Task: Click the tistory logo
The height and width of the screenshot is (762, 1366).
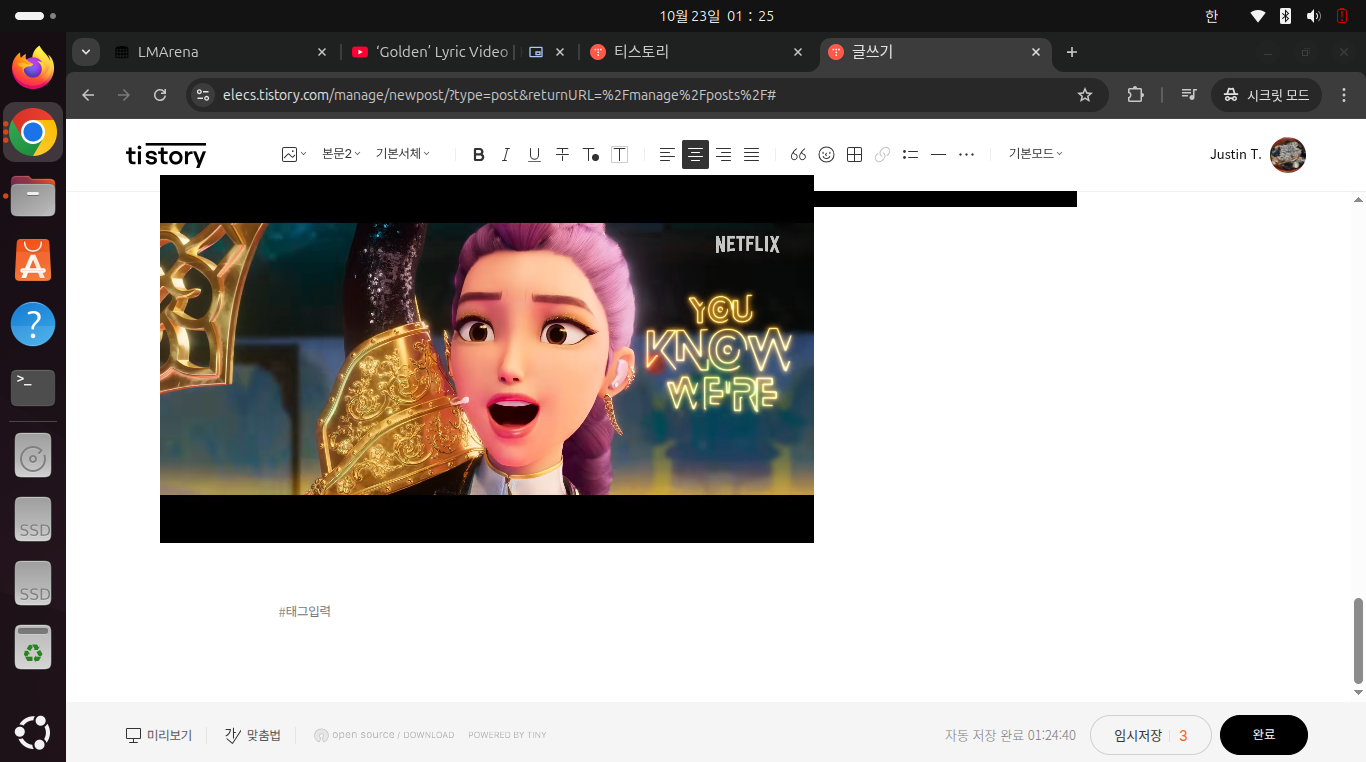Action: click(166, 155)
